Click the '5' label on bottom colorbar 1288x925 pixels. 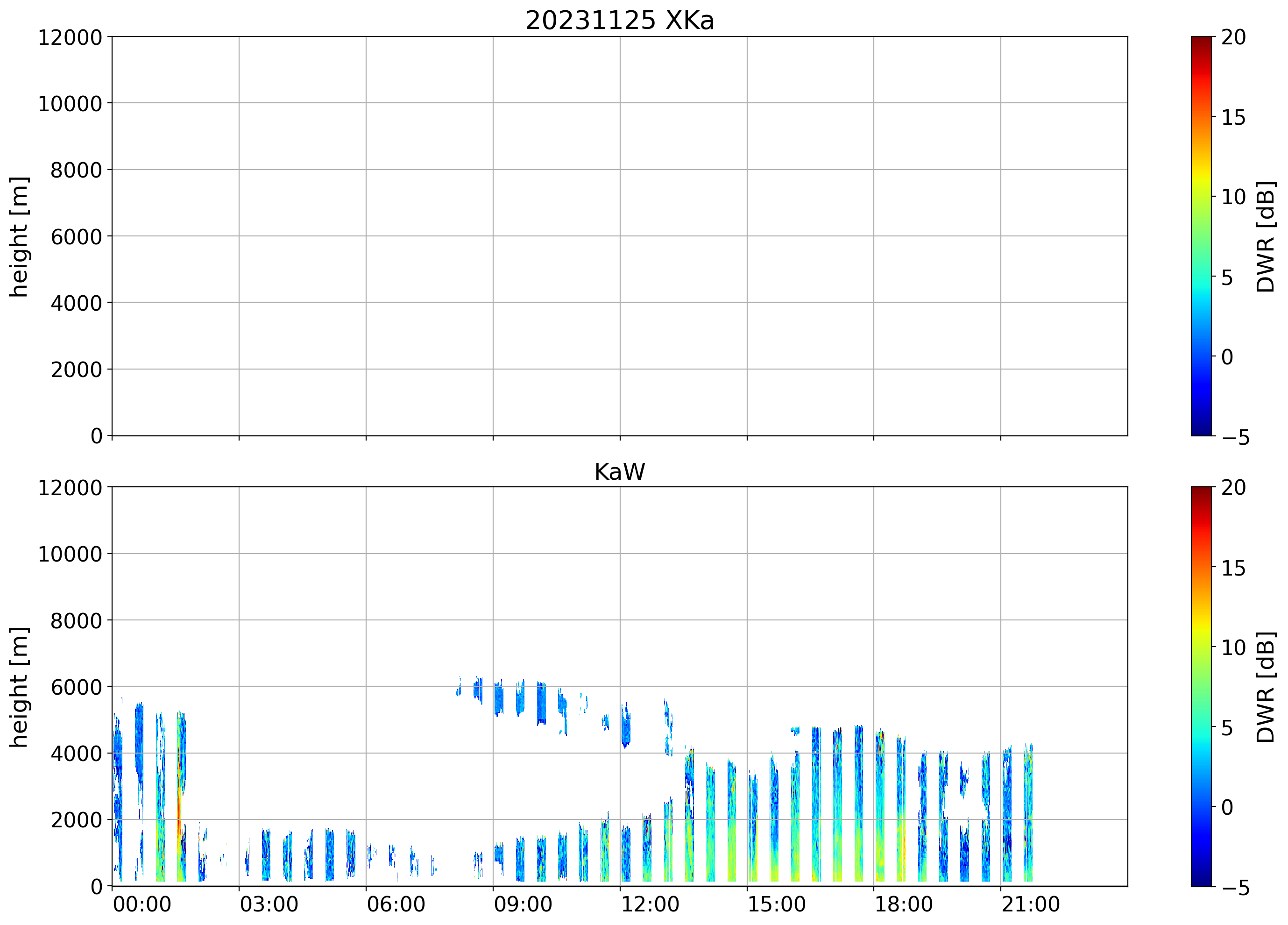(x=1227, y=728)
